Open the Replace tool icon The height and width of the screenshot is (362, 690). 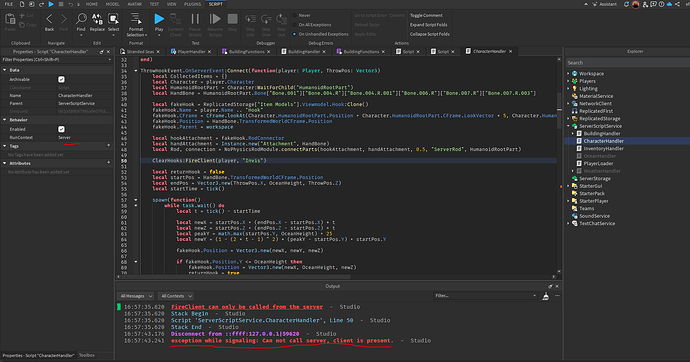[97, 19]
